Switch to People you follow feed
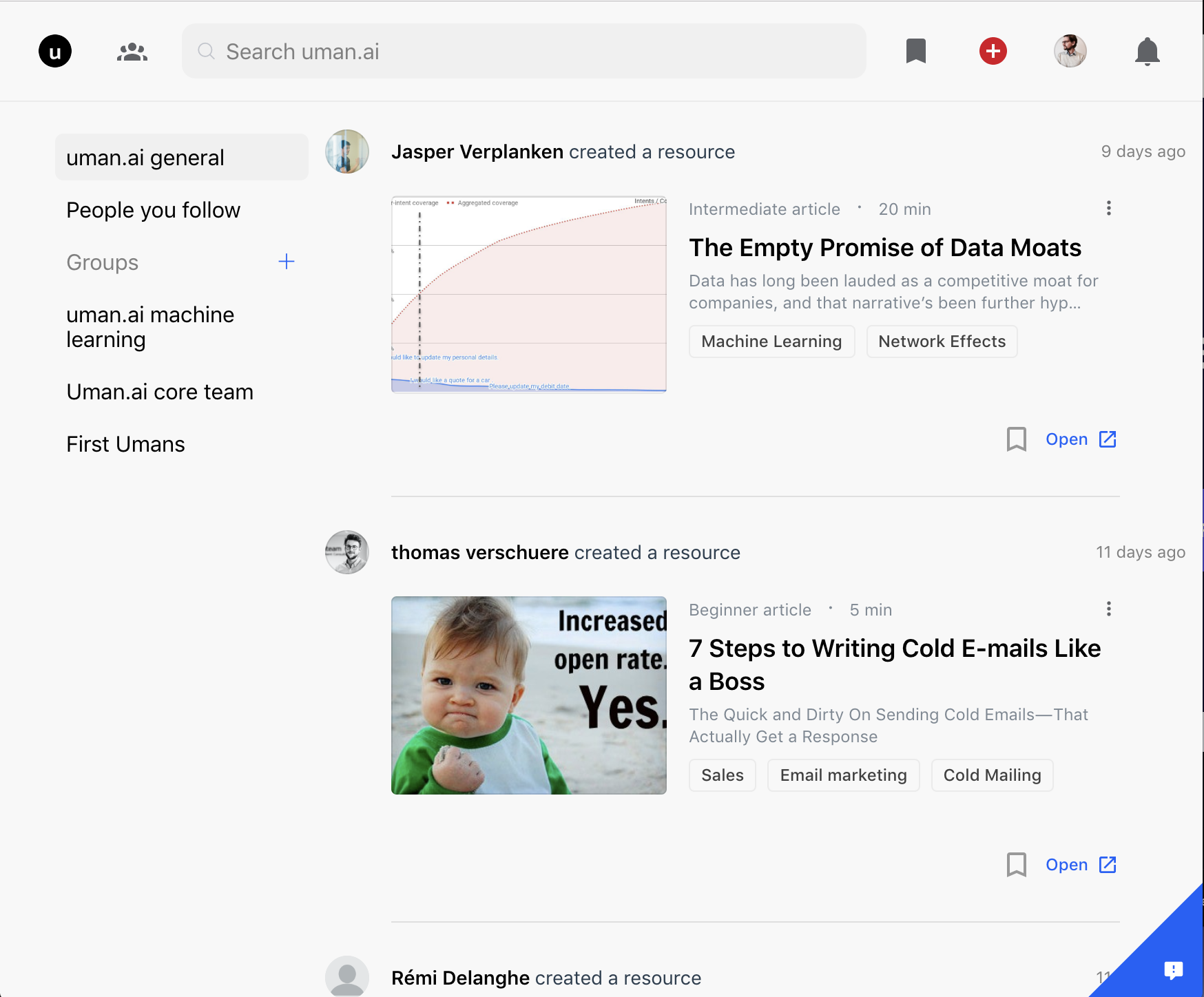 point(154,210)
